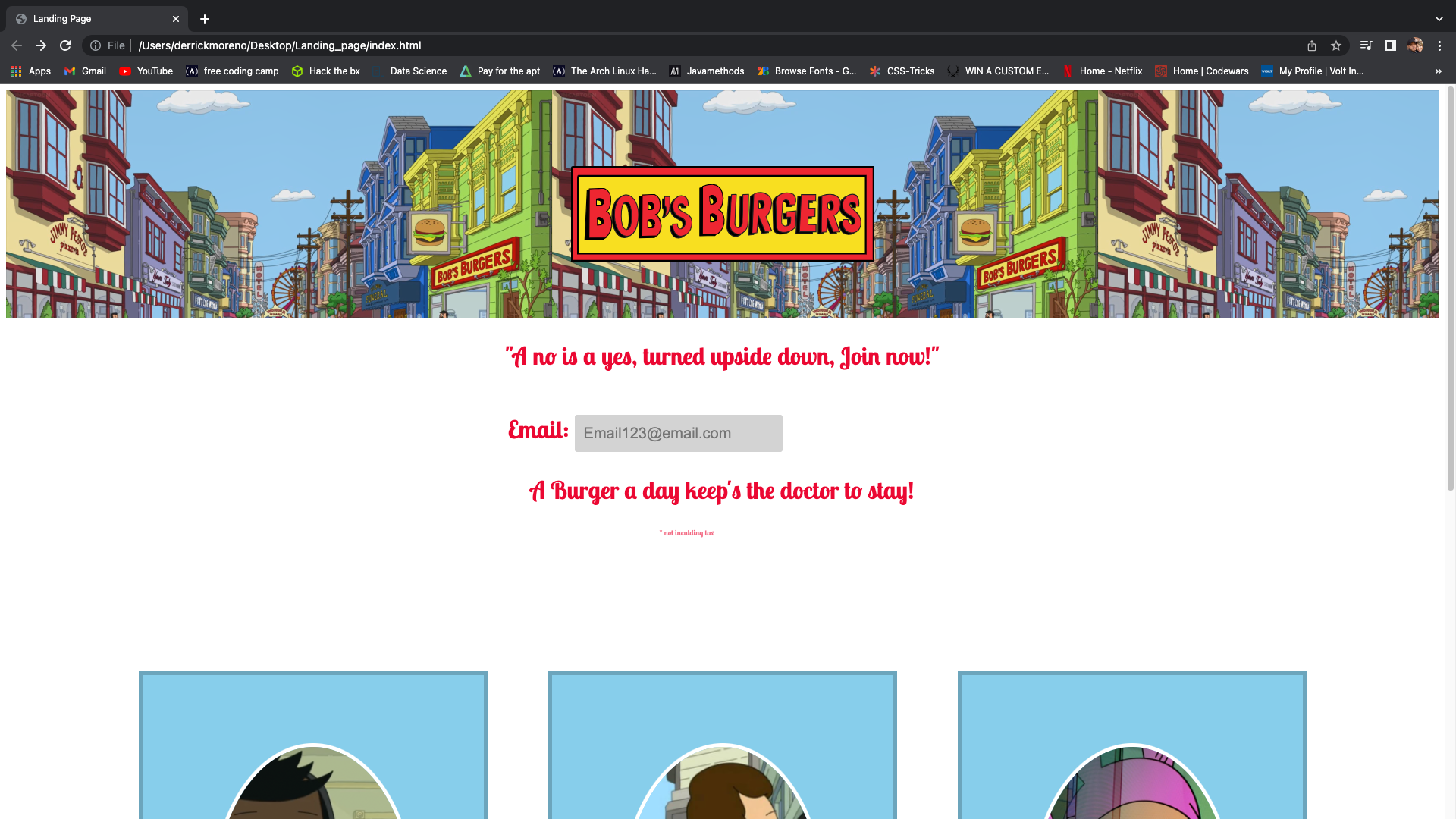Click the "A Burger a day" slogan
This screenshot has height=819, width=1456.
tap(721, 491)
